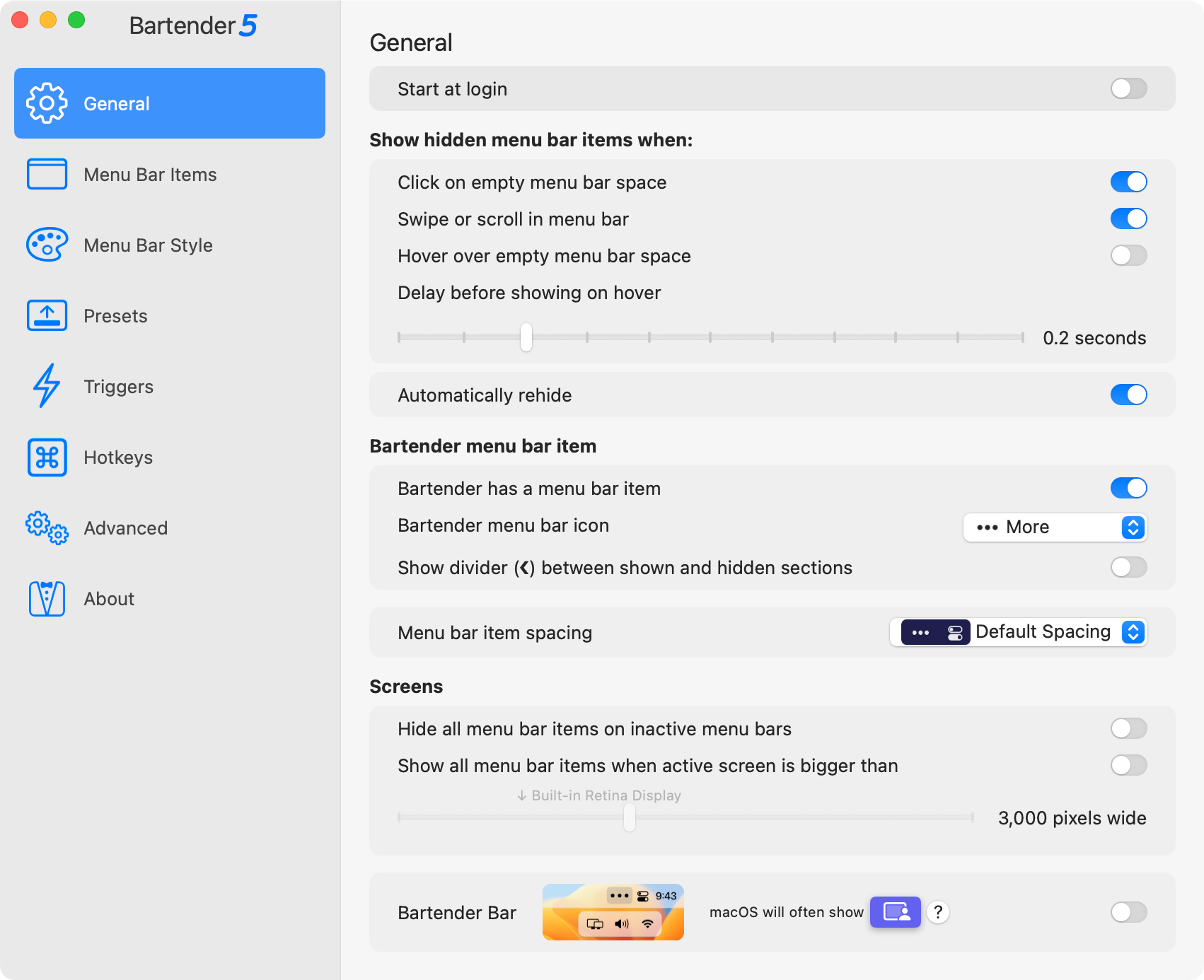Click the Menu Bar Items icon
Viewport: 1204px width, 980px height.
tap(46, 174)
